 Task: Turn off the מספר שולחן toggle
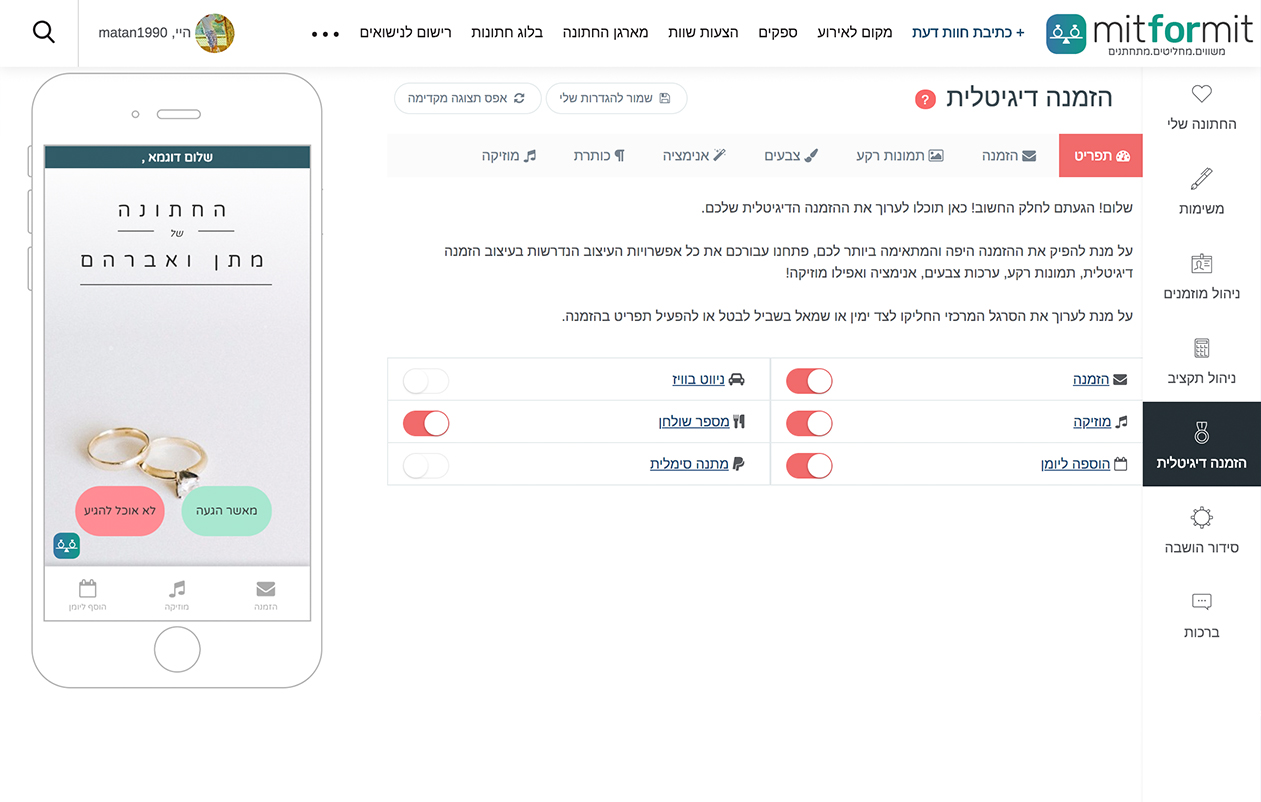click(426, 423)
